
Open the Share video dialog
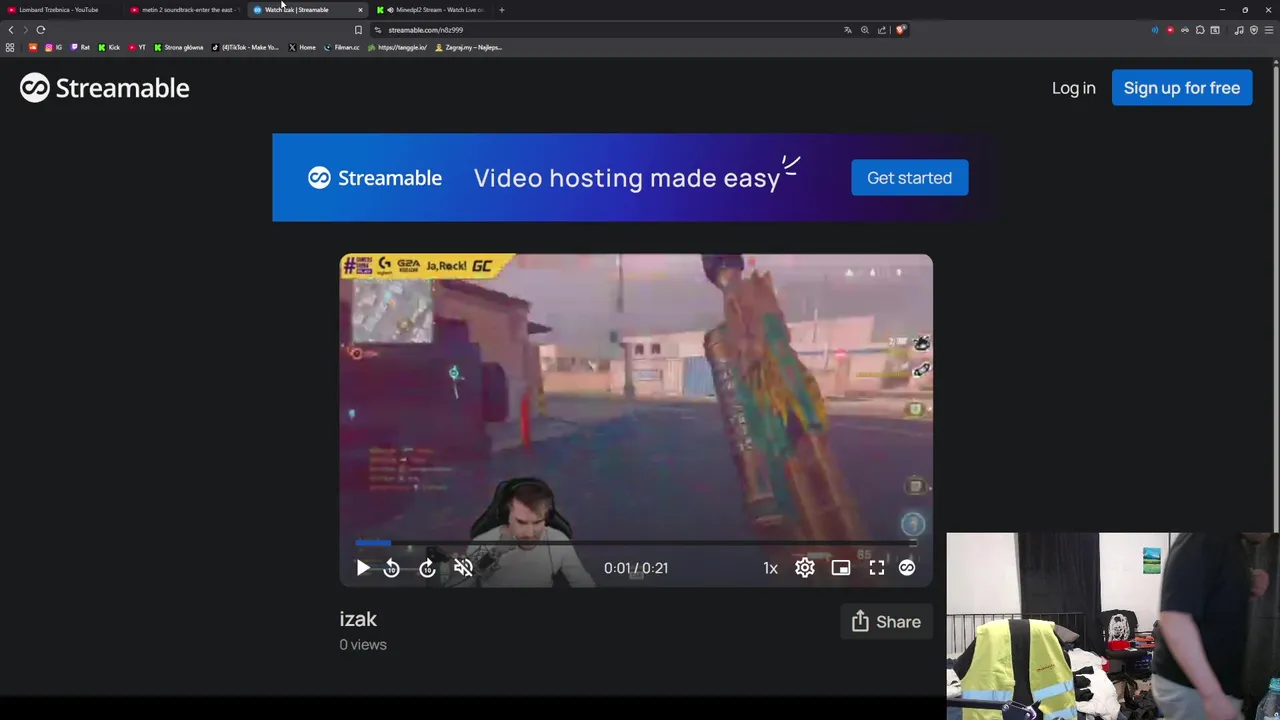(886, 622)
